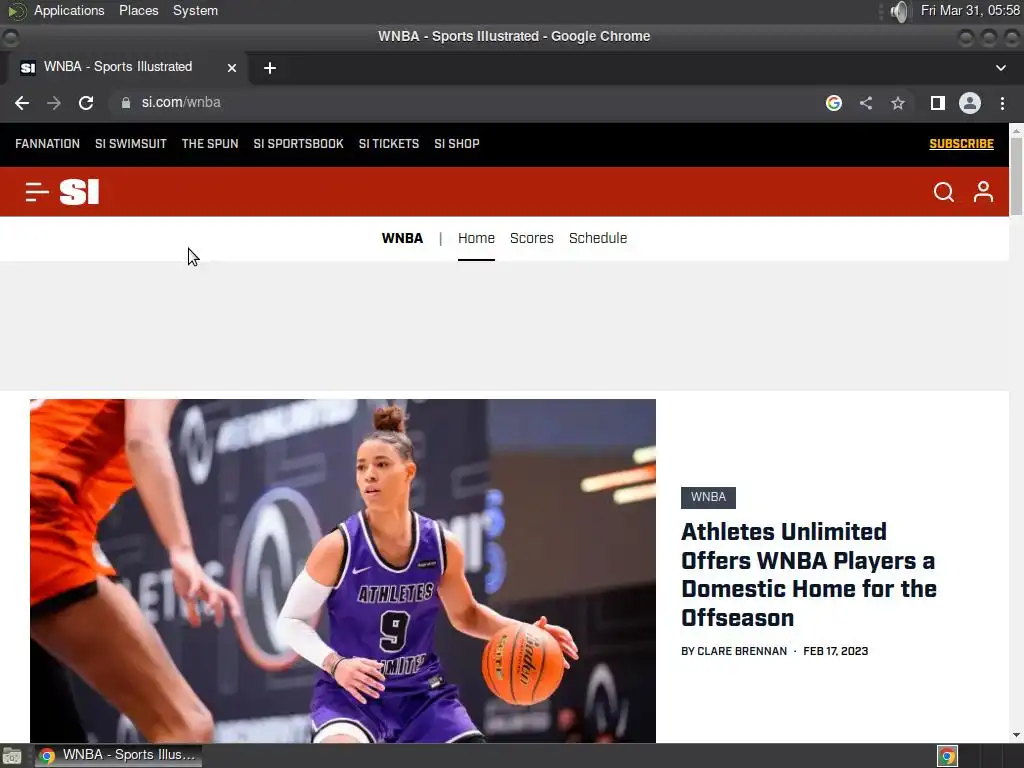Open the SI SPORTSBOOK link
The height and width of the screenshot is (768, 1024).
point(298,144)
